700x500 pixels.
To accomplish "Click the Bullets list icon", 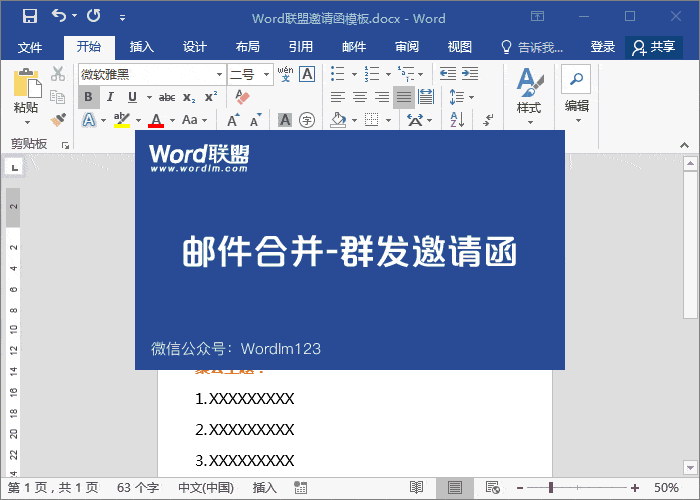I will point(338,74).
